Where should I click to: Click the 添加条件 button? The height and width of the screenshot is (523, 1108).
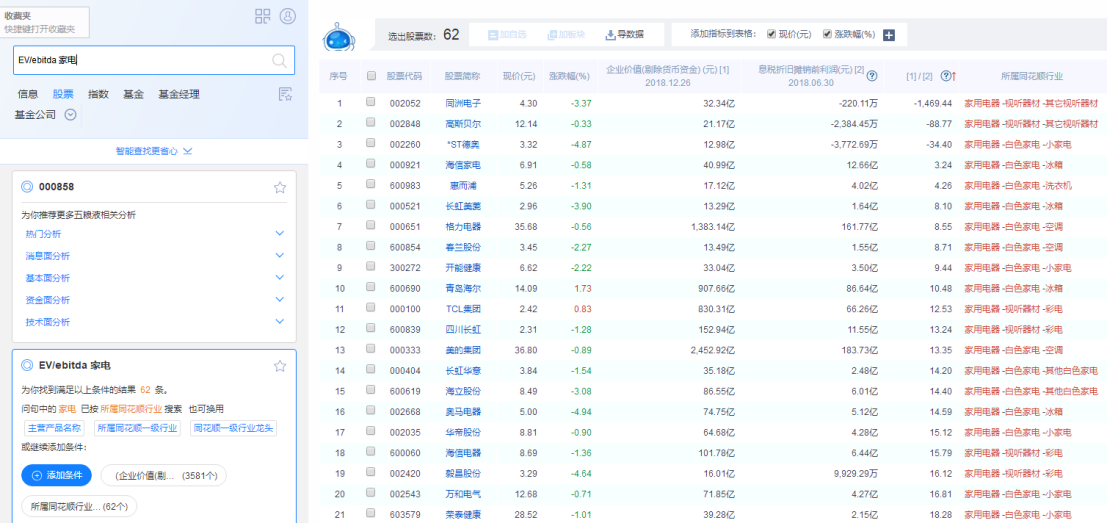[57, 476]
